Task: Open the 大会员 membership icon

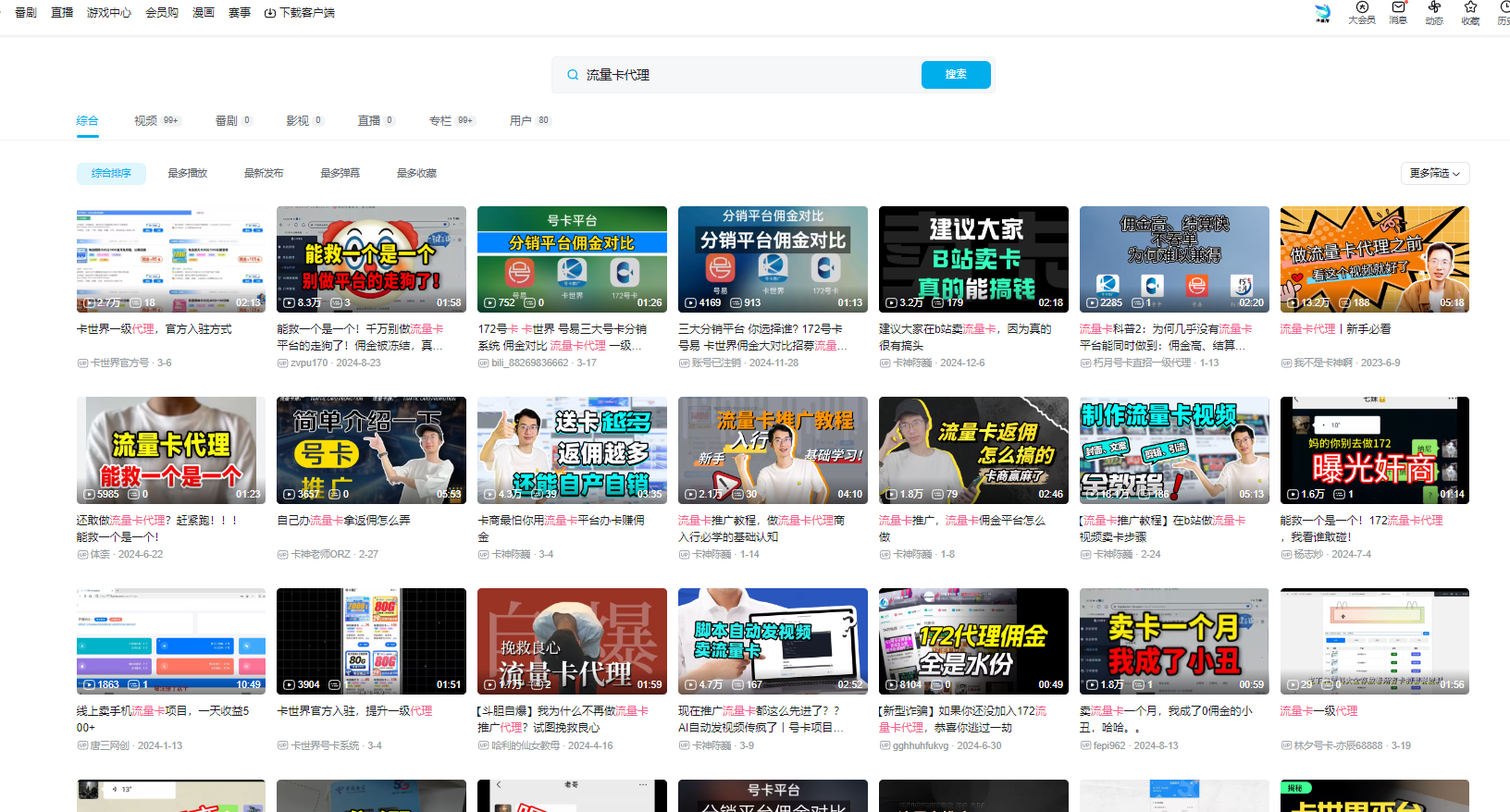Action: coord(1361,12)
